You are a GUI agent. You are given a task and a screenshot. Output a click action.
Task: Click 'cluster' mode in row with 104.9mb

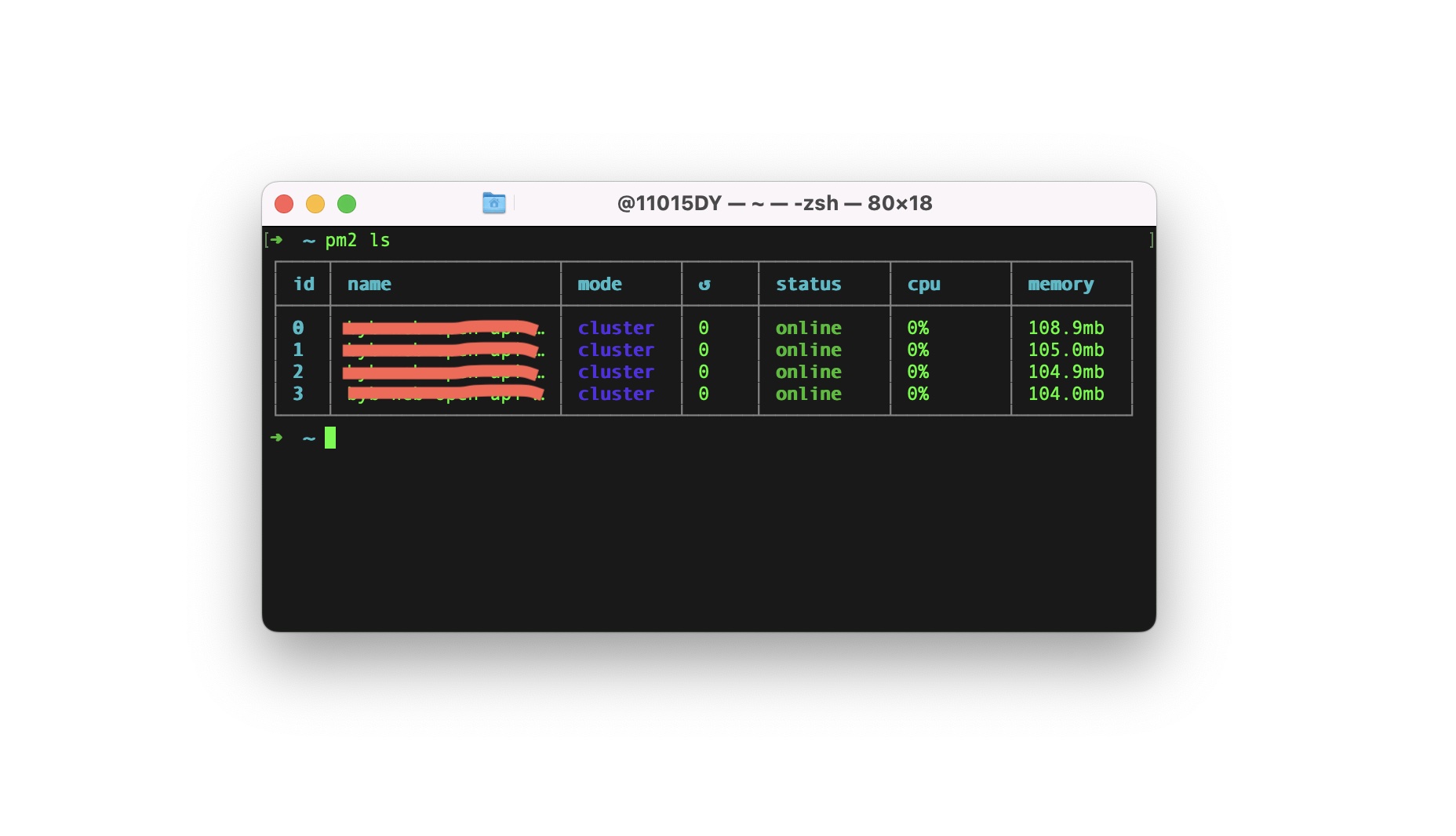click(x=616, y=372)
